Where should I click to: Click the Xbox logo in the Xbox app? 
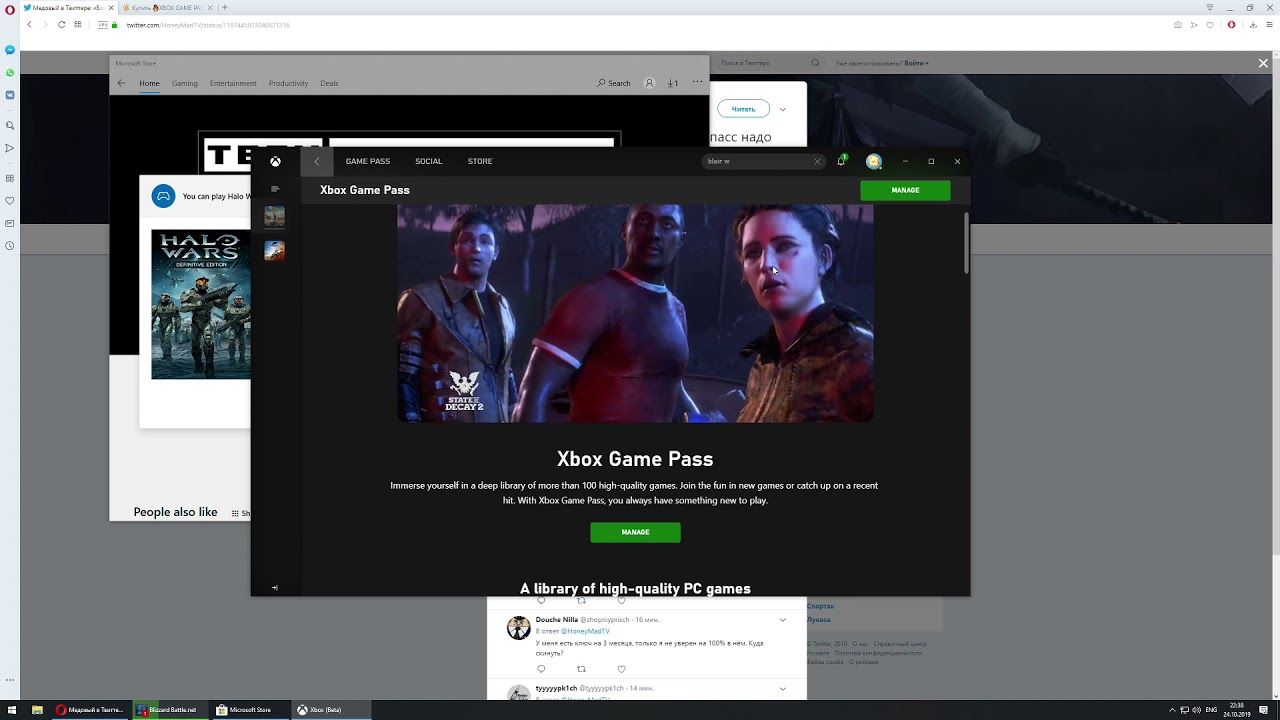(x=275, y=161)
